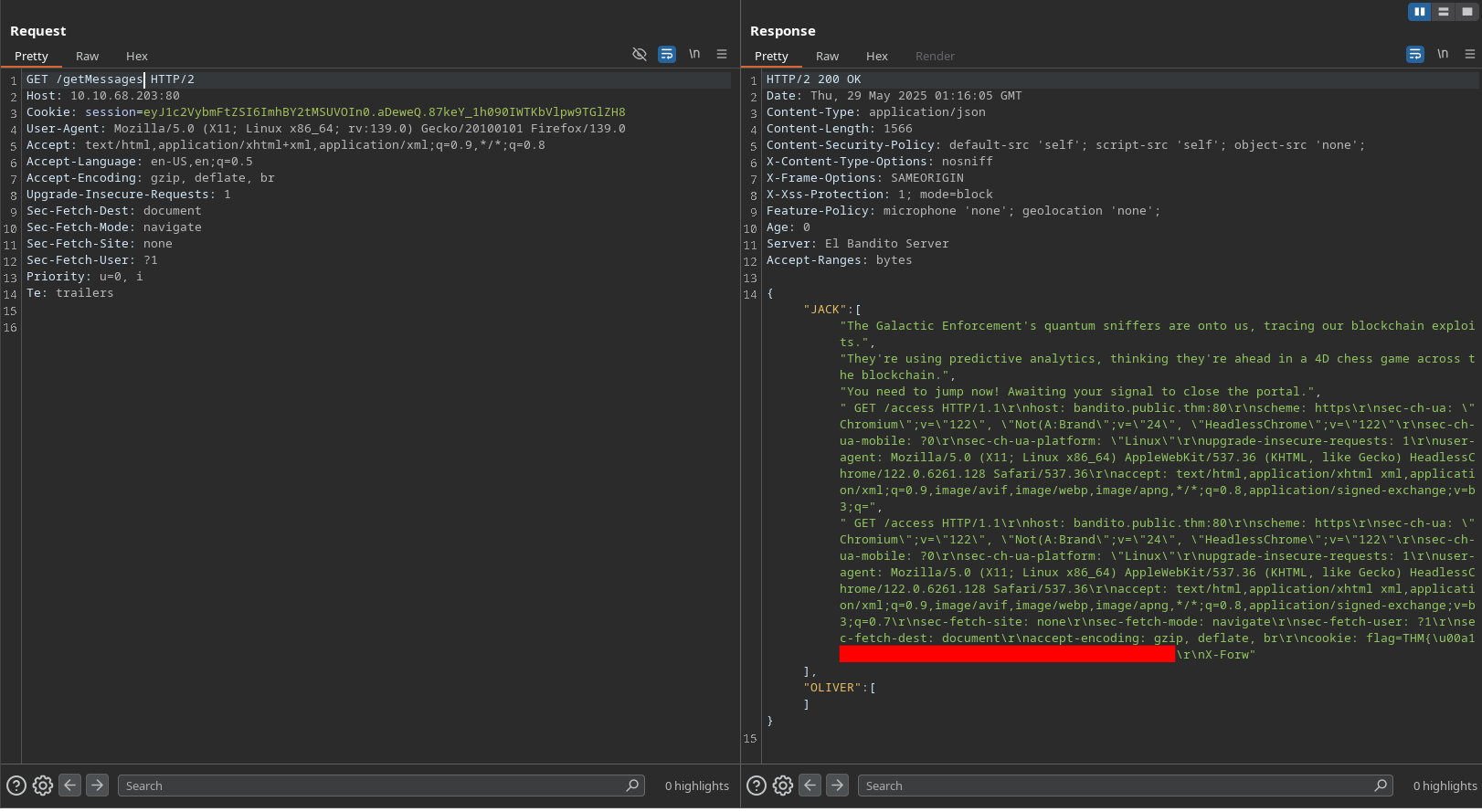1482x812 pixels.
Task: Switch to stacked horizontal layout view
Action: point(1444,12)
